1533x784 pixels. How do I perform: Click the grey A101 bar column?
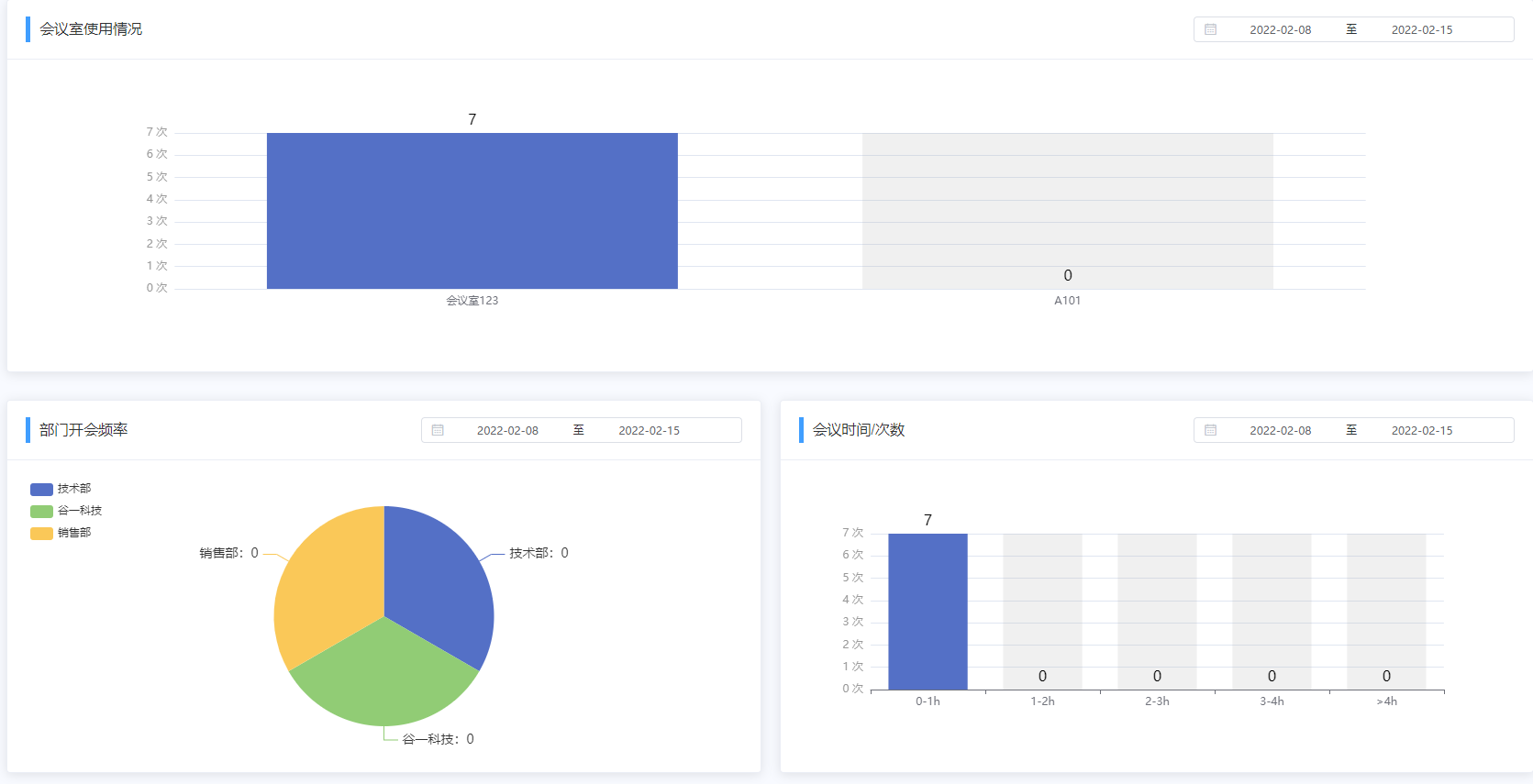(x=1067, y=211)
